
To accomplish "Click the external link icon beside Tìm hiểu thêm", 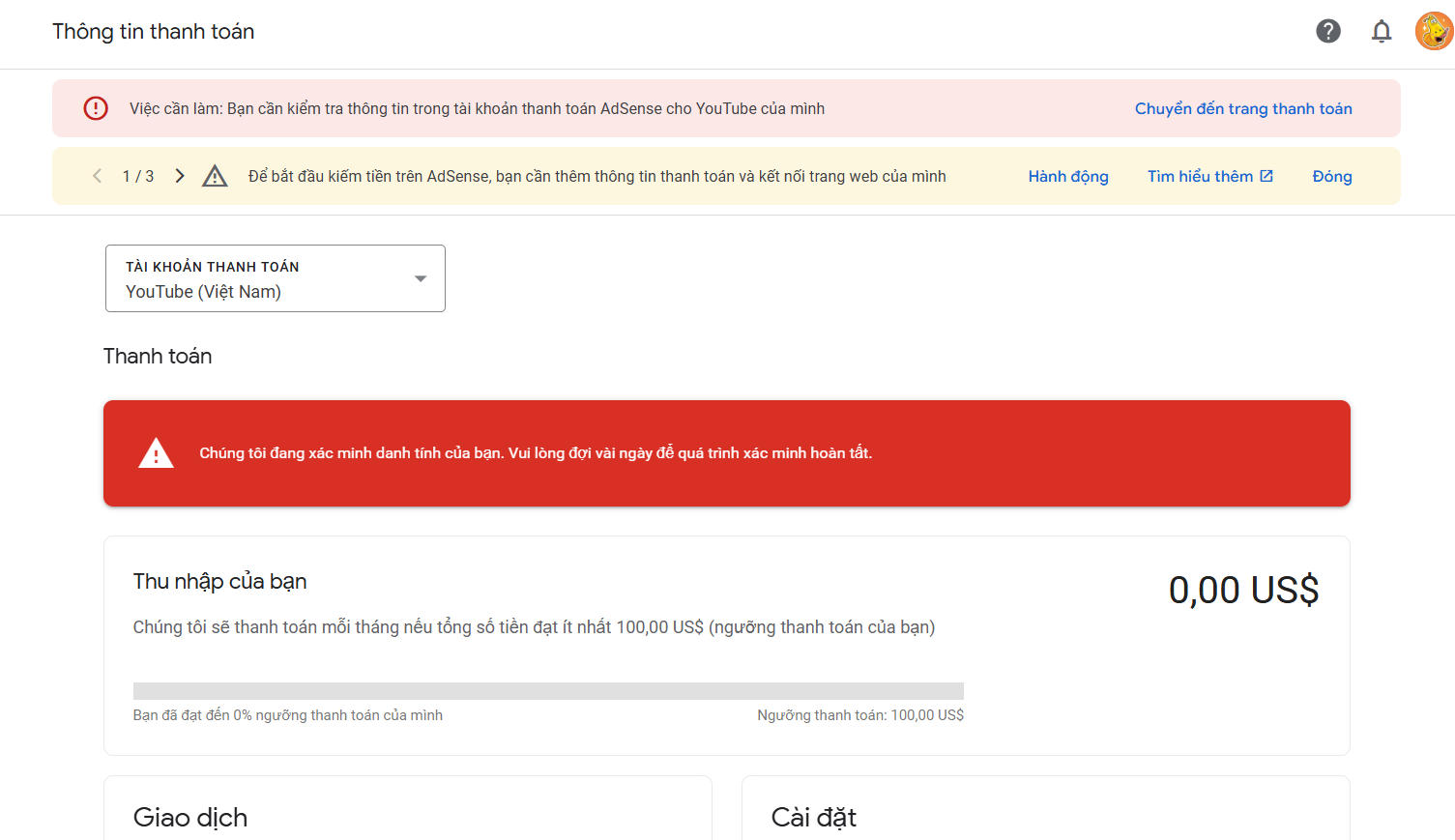I will tap(1266, 176).
